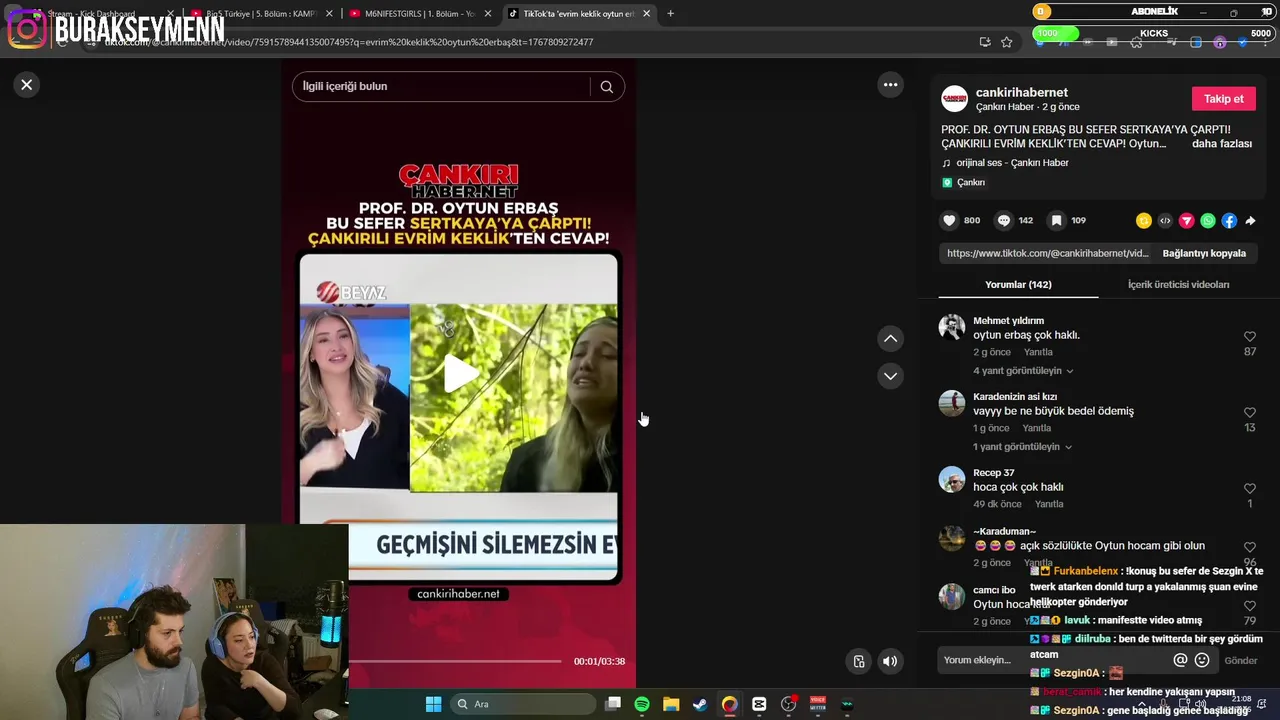Save video with bookmark icon
The width and height of the screenshot is (1280, 720).
coord(1056,220)
